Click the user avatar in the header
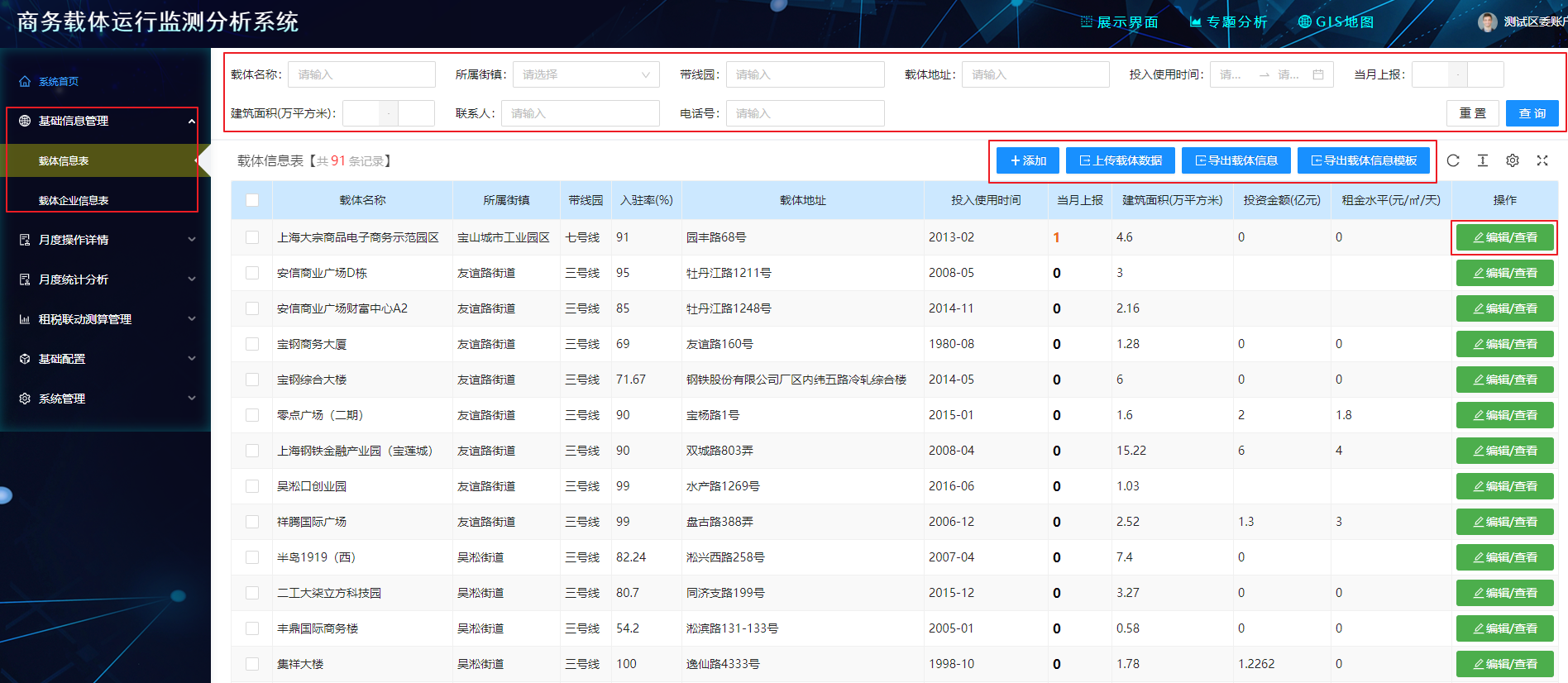The height and width of the screenshot is (683, 1568). coord(1488,22)
